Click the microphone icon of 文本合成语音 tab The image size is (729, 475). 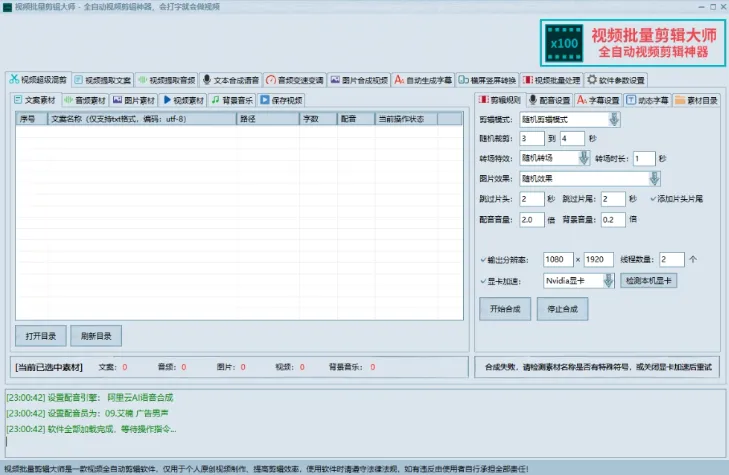(207, 80)
